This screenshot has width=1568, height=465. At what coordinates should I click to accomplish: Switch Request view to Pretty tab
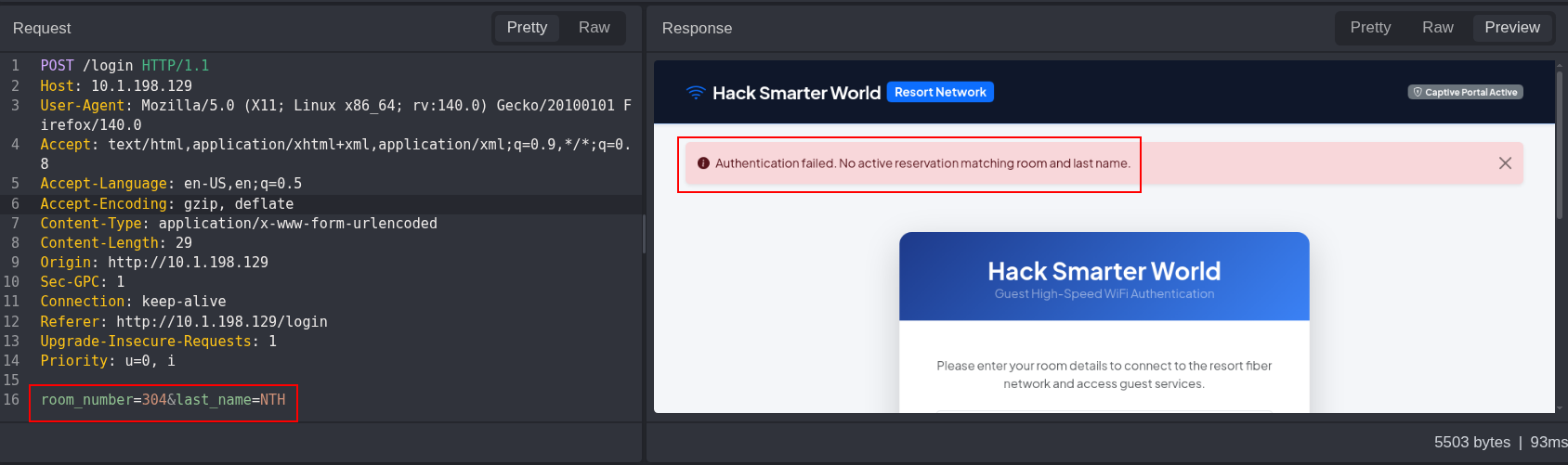[x=527, y=28]
